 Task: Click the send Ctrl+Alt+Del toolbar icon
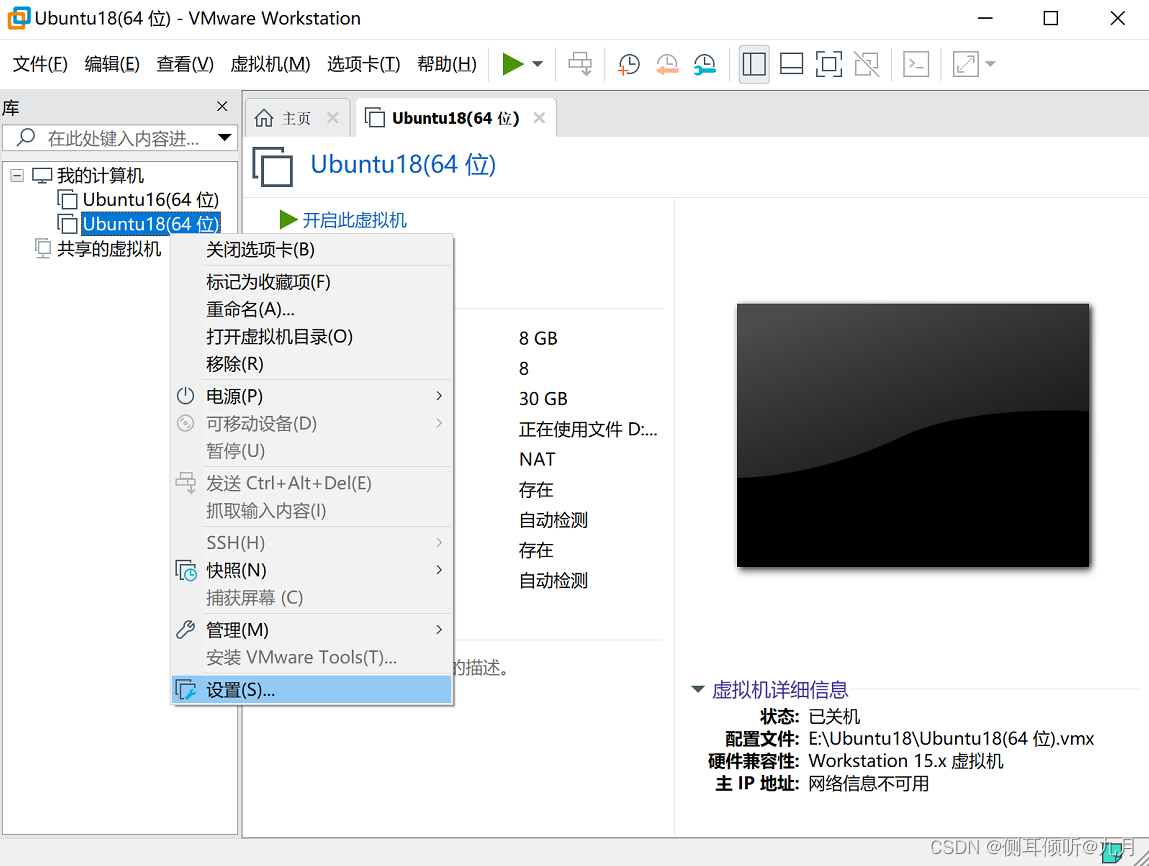click(x=580, y=64)
